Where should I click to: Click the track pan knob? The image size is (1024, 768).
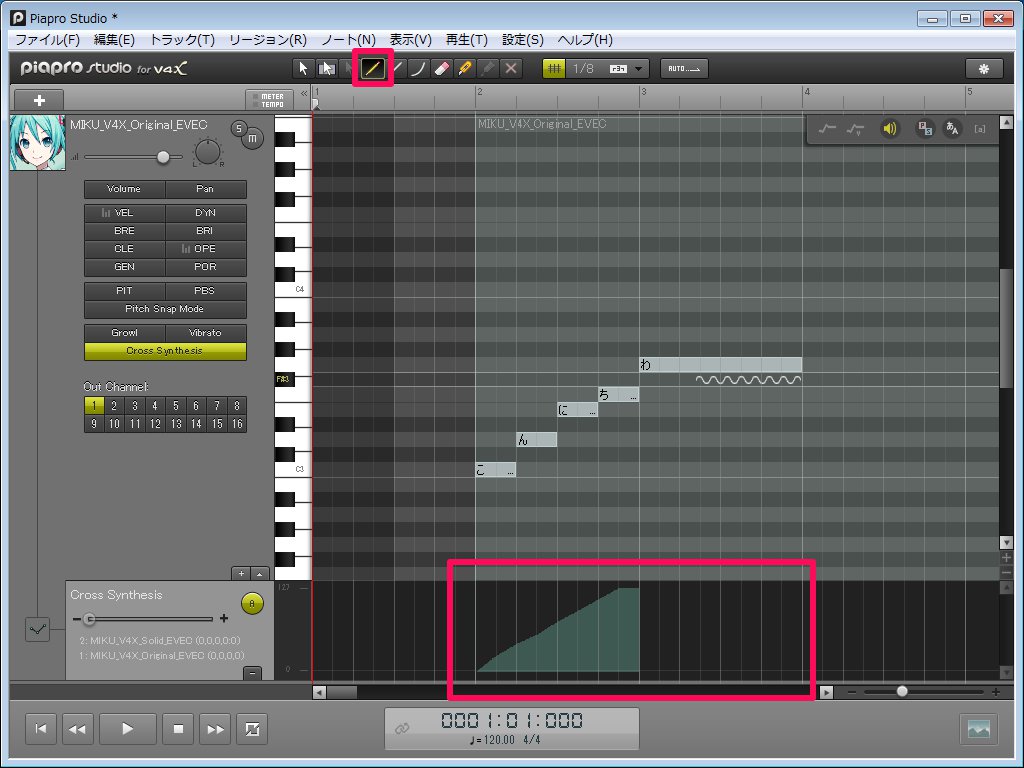pos(208,152)
